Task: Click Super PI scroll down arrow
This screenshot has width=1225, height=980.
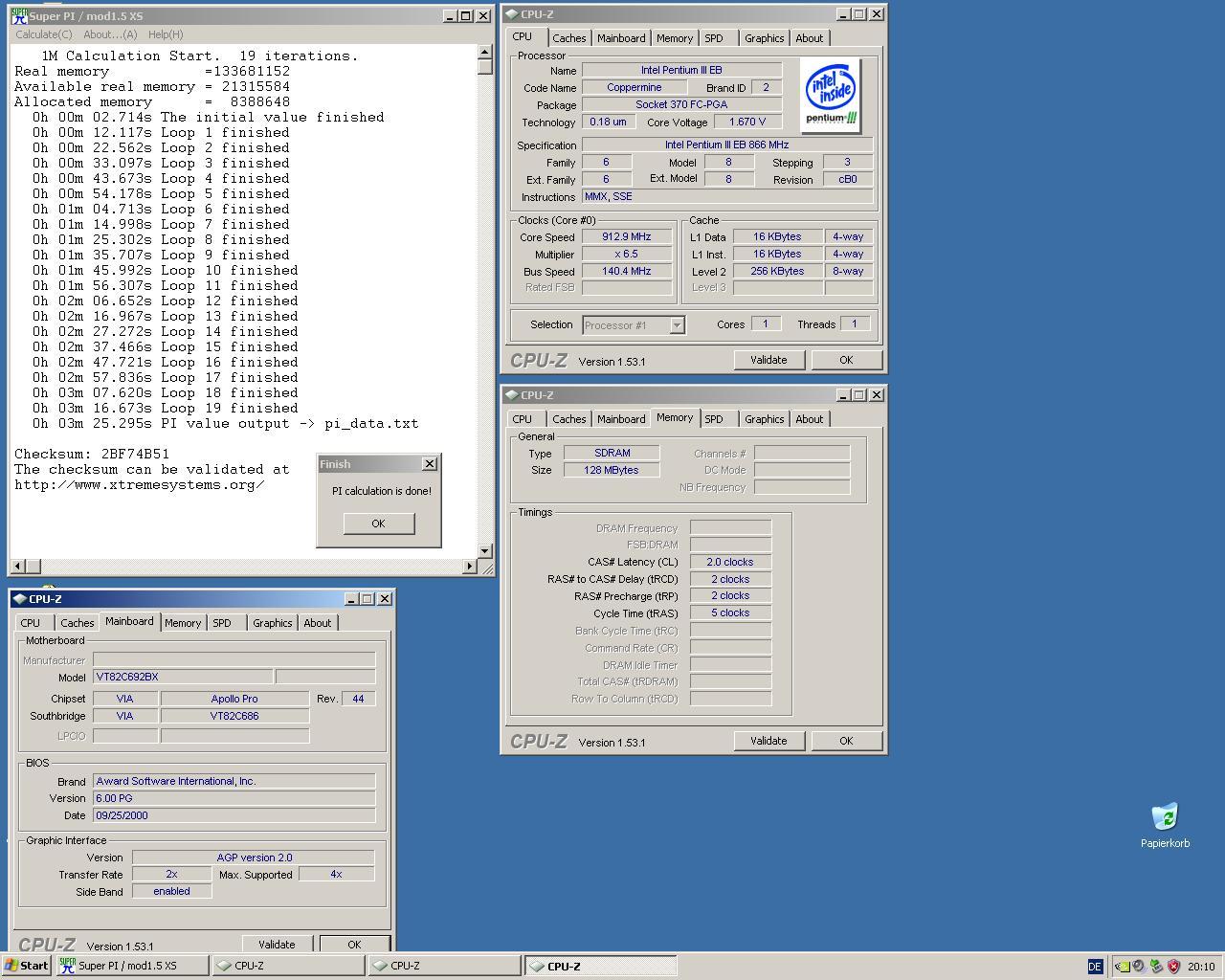Action: click(485, 550)
